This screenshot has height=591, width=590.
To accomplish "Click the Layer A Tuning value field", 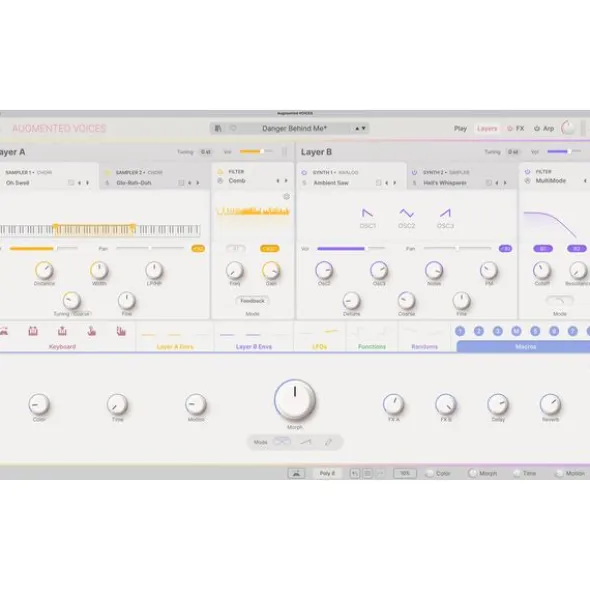I will pos(206,152).
